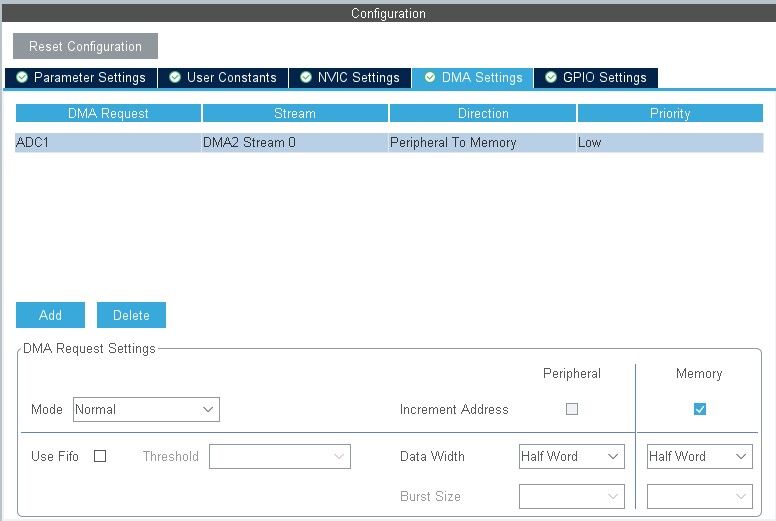
Task: Open the Memory Data Width dropdown
Action: tap(700, 456)
